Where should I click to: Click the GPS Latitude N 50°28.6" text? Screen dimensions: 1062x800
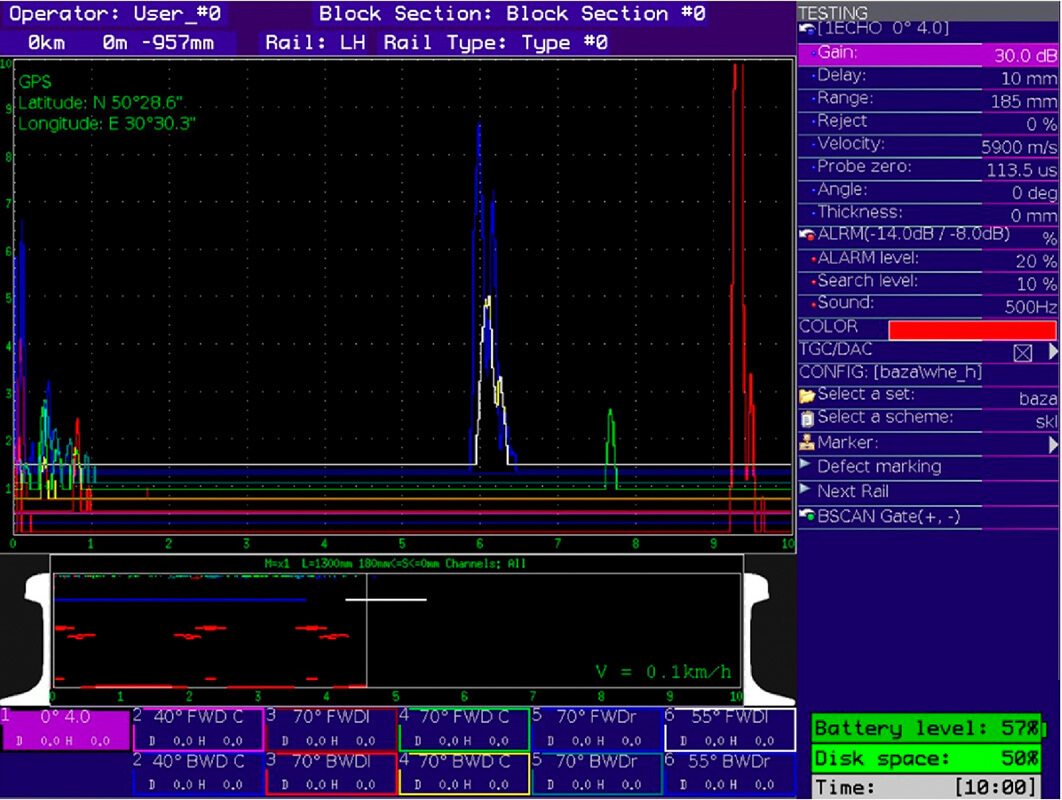(x=100, y=103)
